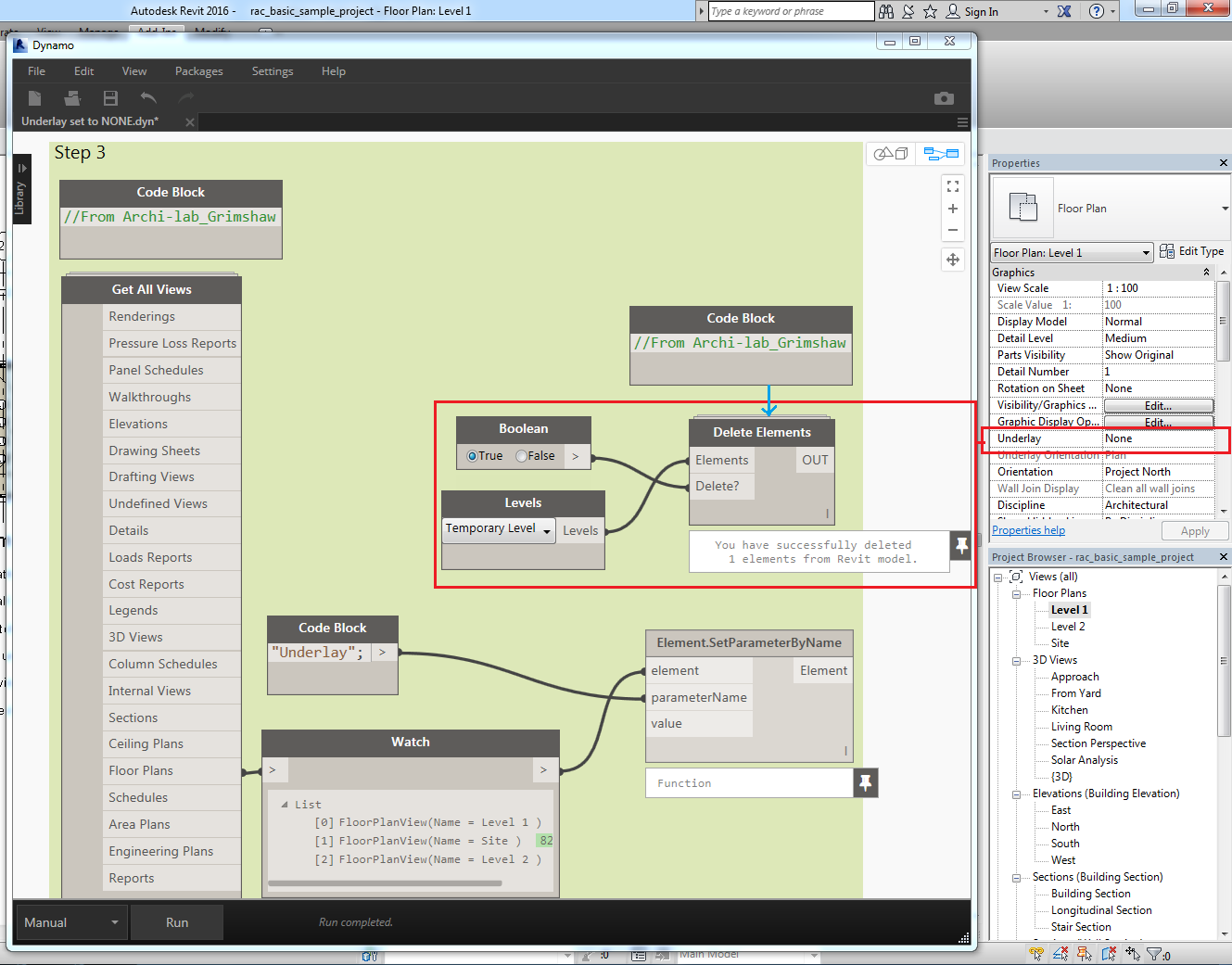Click the Autodesk Exchange Apps X icon

[x=1064, y=11]
